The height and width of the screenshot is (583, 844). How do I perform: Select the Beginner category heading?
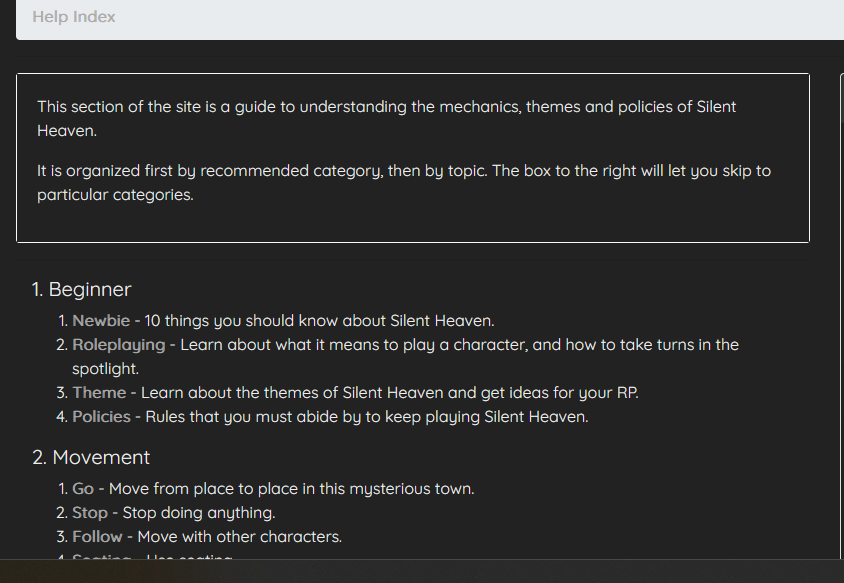point(80,289)
